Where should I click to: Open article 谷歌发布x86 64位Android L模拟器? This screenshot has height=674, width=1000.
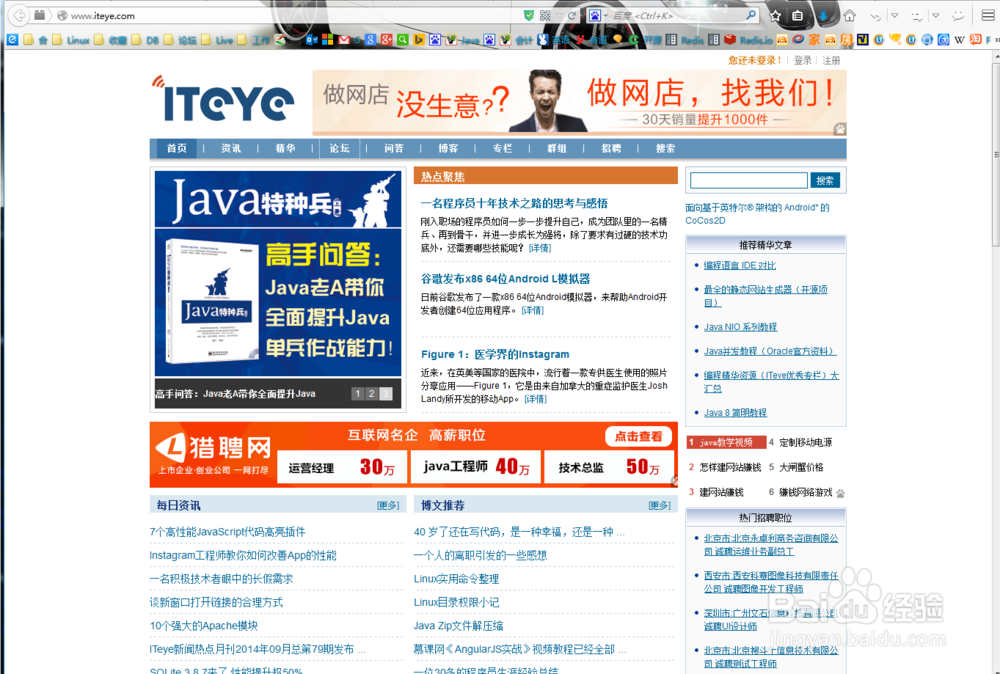[x=505, y=279]
